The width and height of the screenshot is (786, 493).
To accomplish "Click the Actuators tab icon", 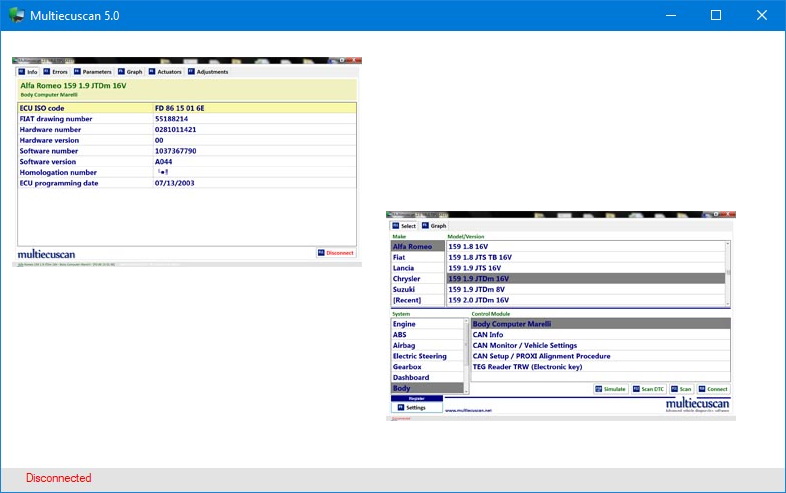I will [x=152, y=72].
